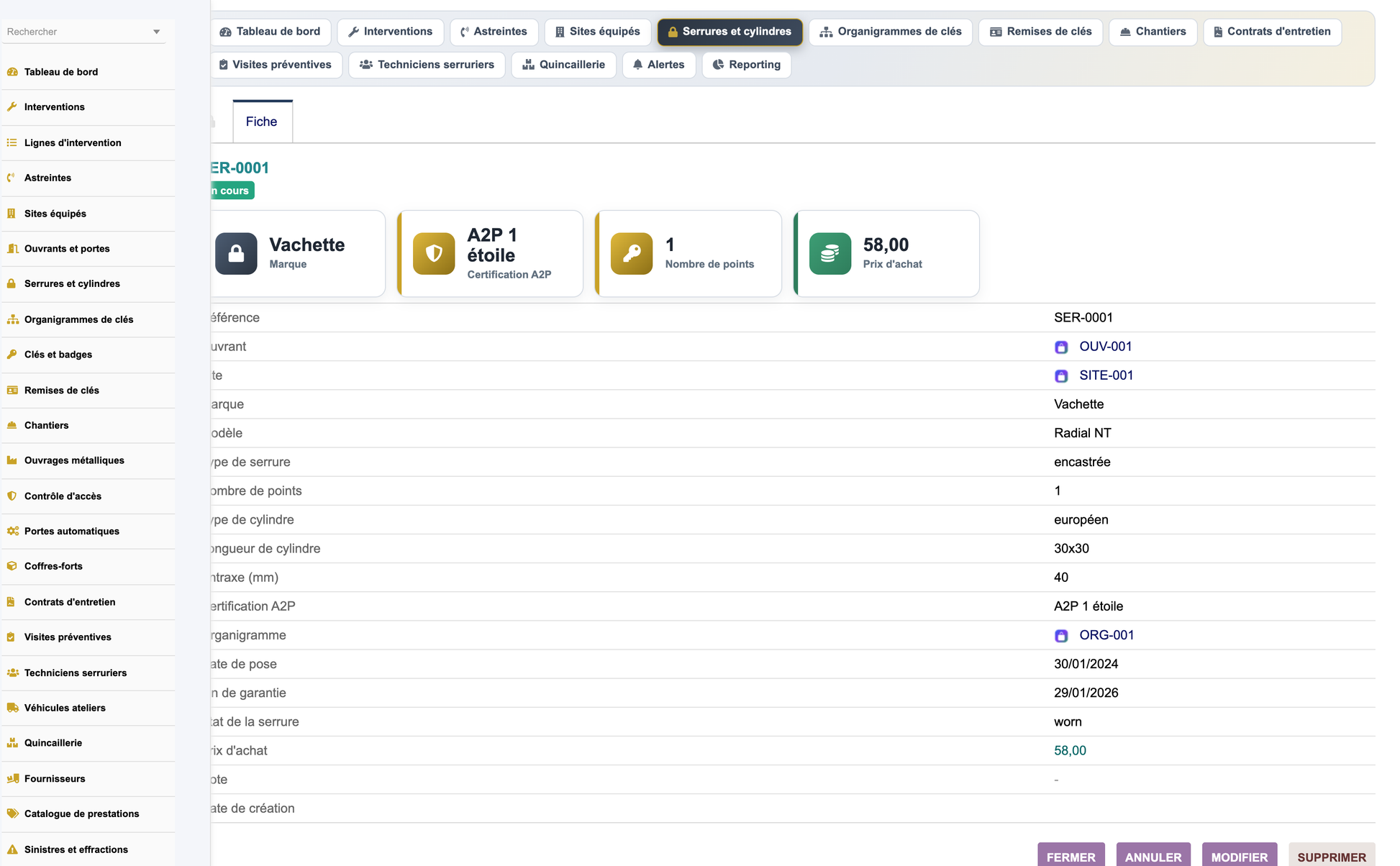The image size is (1400, 866).
Task: Click the building icon for Sites équipés sidebar
Action: click(12, 214)
